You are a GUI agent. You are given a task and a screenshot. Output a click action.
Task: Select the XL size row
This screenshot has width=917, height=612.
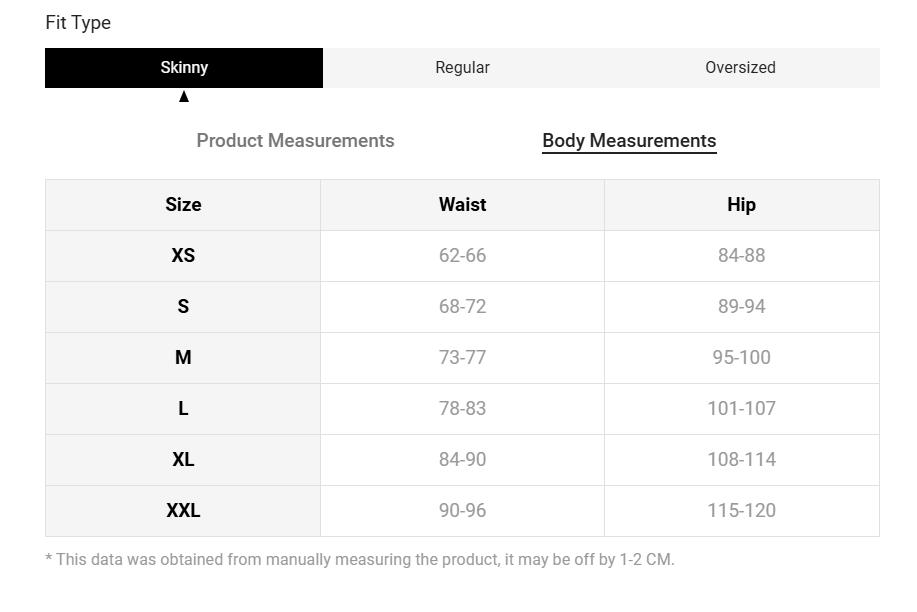183,459
